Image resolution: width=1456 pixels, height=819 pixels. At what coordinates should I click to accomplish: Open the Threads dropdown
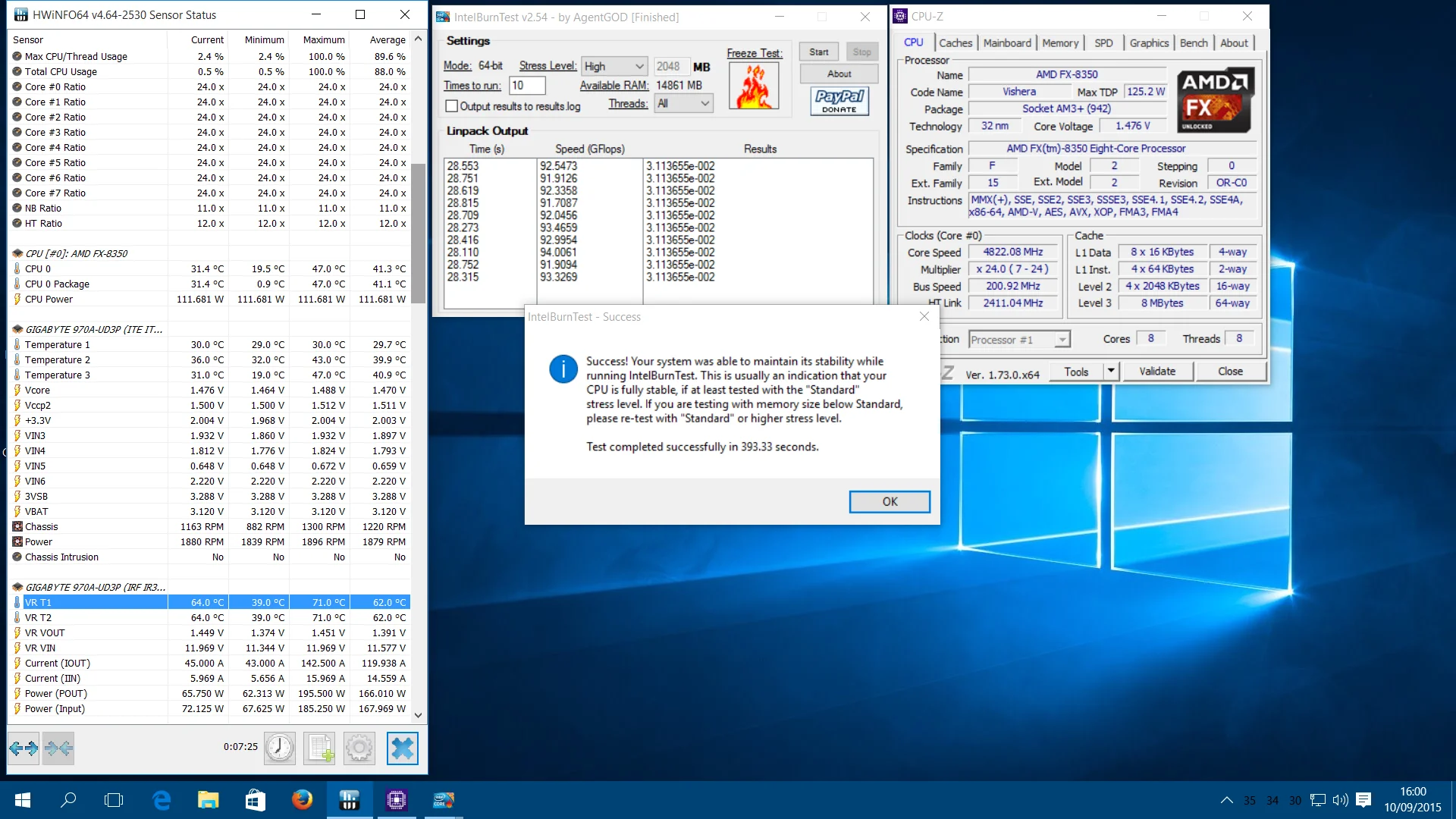[684, 104]
